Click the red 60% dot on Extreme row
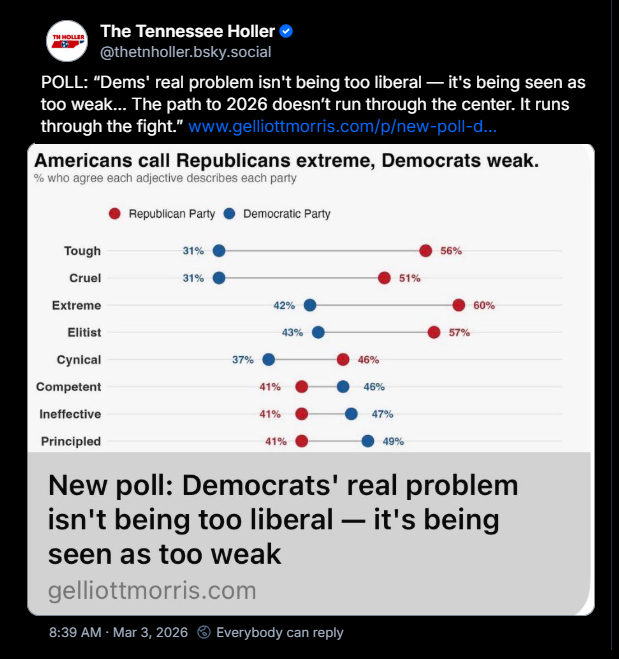Image resolution: width=619 pixels, height=659 pixels. coord(459,305)
